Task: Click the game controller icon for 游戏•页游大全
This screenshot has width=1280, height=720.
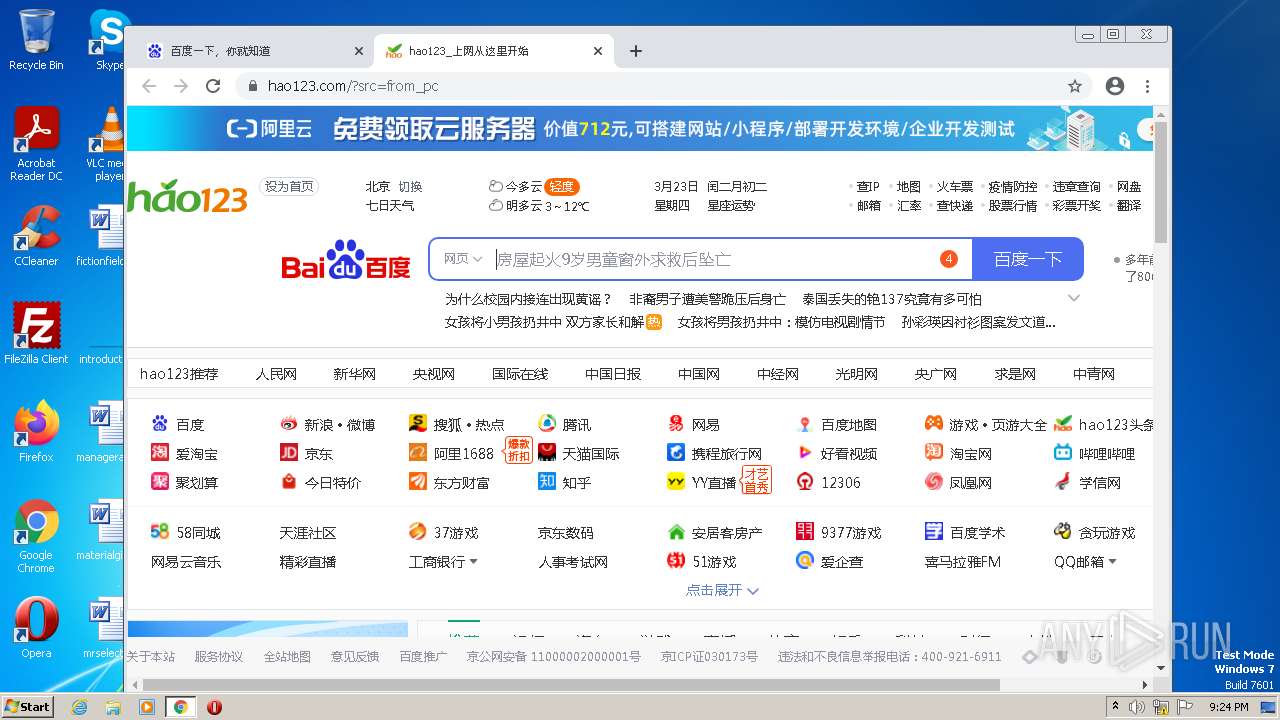Action: (934, 424)
